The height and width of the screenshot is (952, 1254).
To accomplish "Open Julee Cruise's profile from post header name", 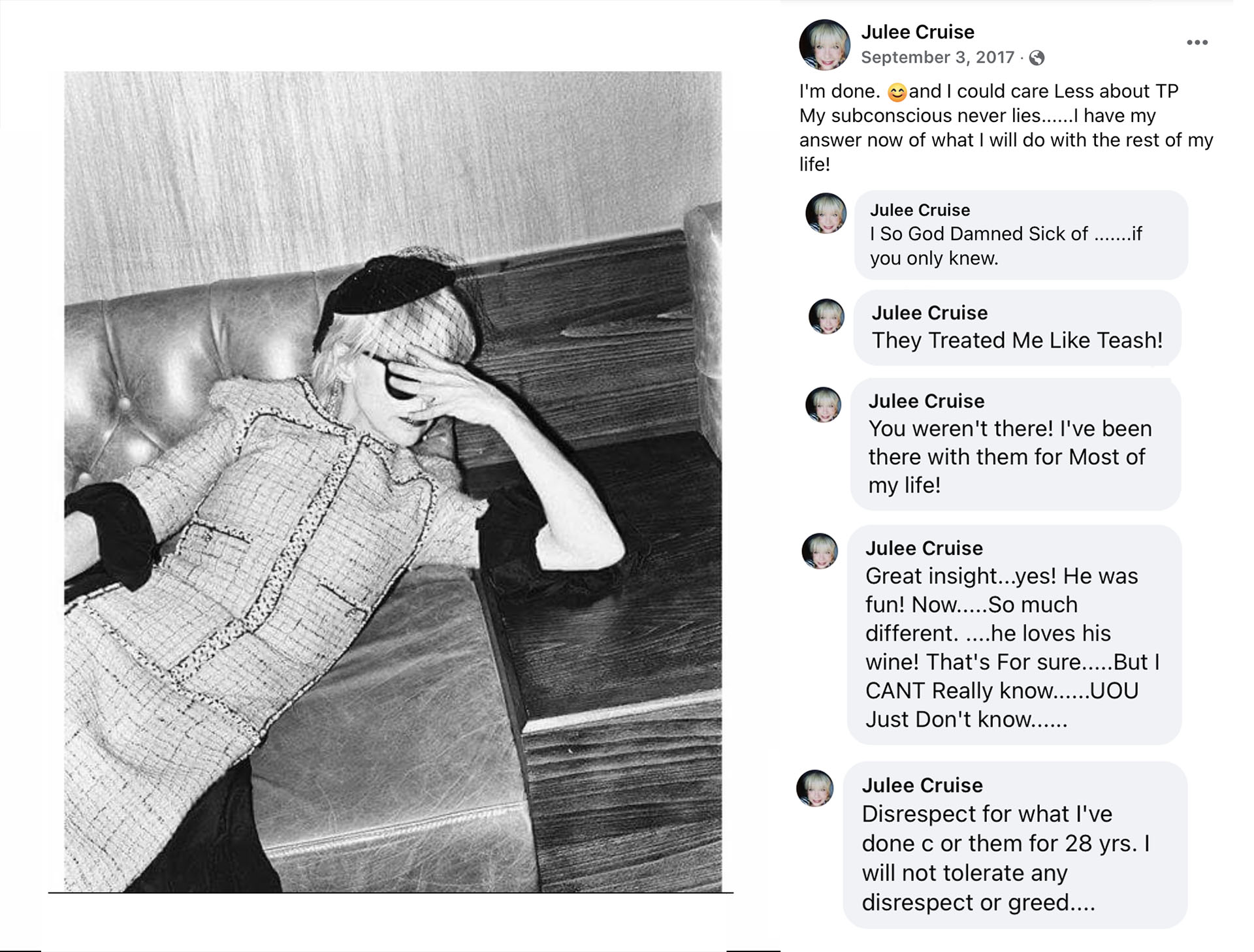I will pyautogui.click(x=917, y=32).
